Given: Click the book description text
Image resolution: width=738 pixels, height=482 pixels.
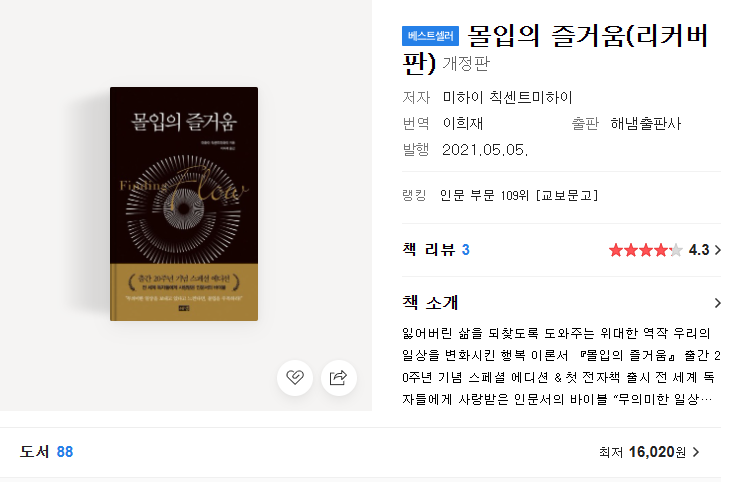Looking at the screenshot, I should (x=561, y=366).
